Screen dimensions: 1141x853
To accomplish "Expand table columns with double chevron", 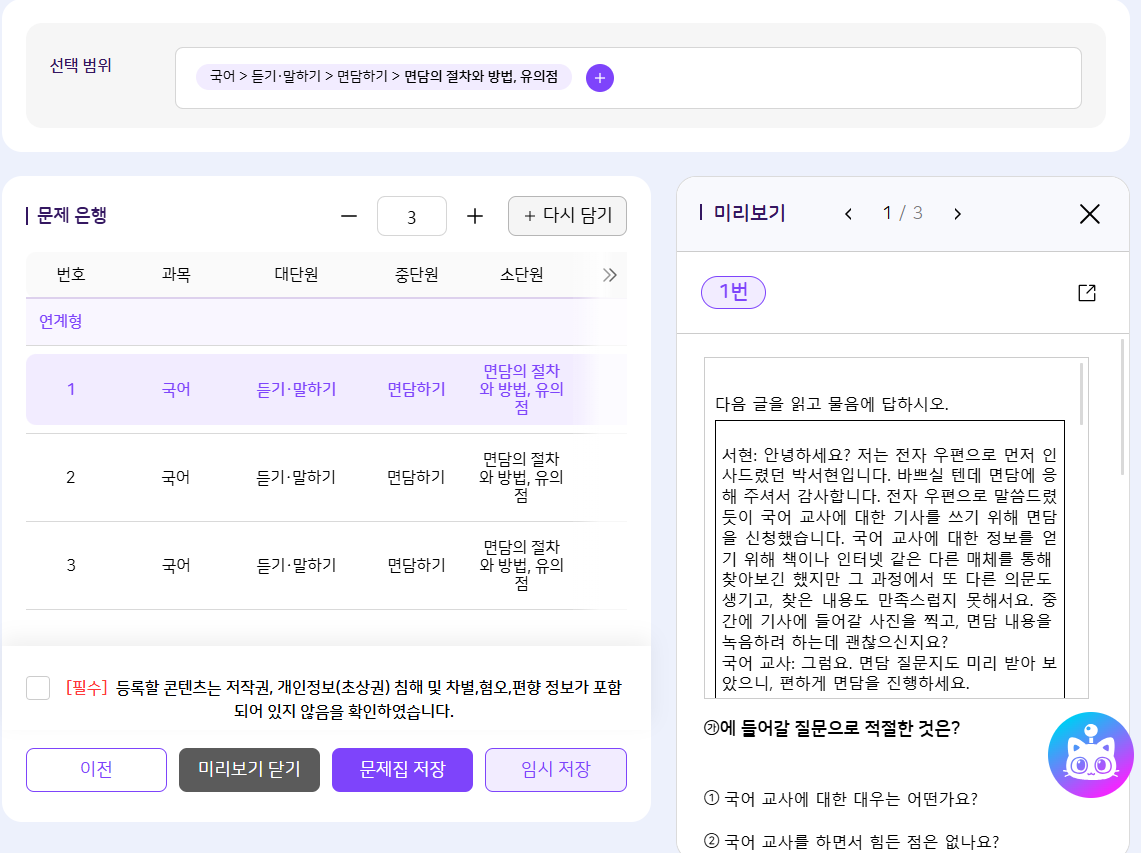I will (x=609, y=275).
